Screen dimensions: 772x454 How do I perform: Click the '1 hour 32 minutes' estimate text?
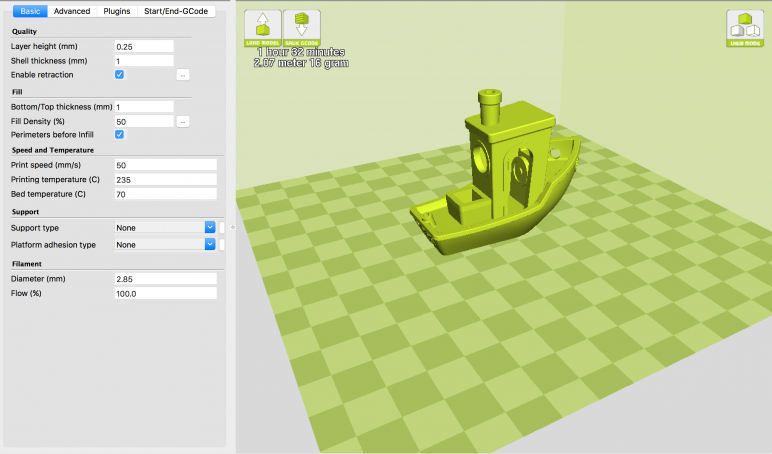pos(301,52)
